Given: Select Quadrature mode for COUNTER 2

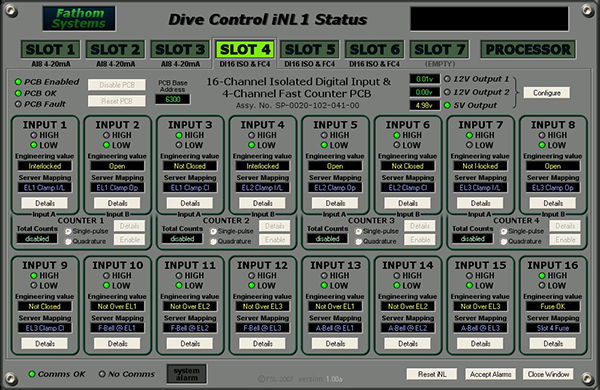Looking at the screenshot, I should click(214, 242).
